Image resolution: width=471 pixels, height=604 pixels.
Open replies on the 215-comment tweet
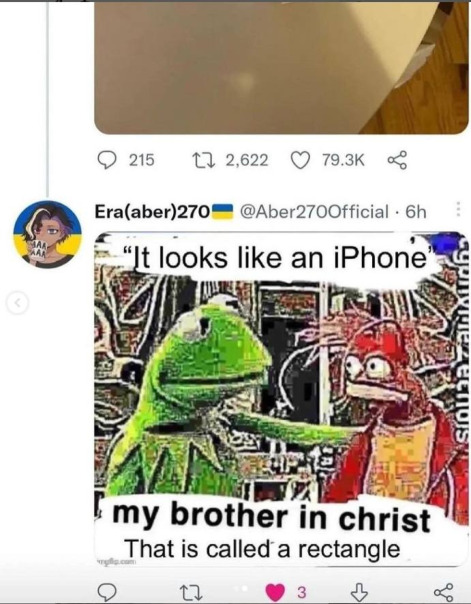pos(106,160)
